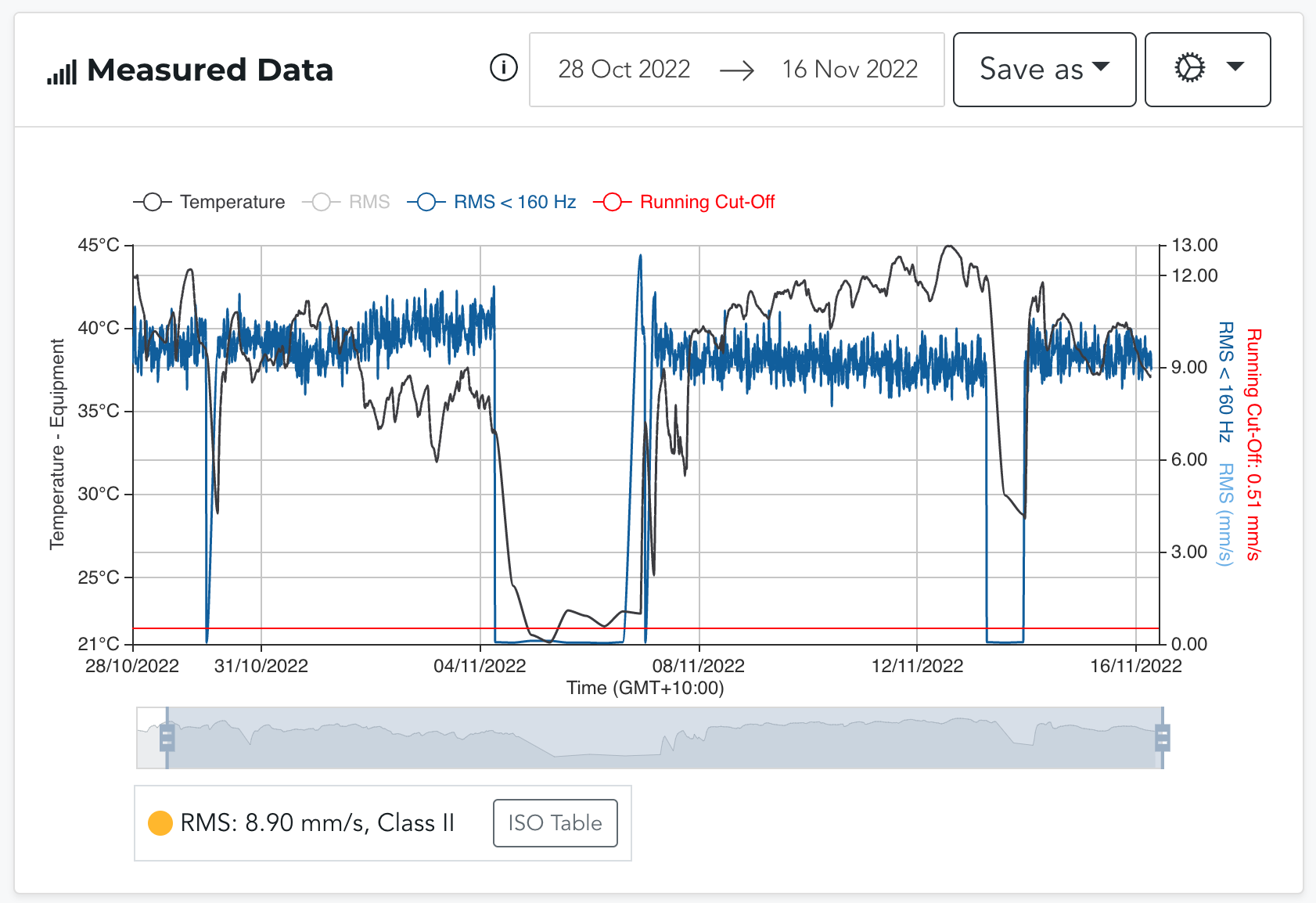Click the end date 16 Nov 2022
Viewport: 1316px width, 903px height.
(x=850, y=69)
